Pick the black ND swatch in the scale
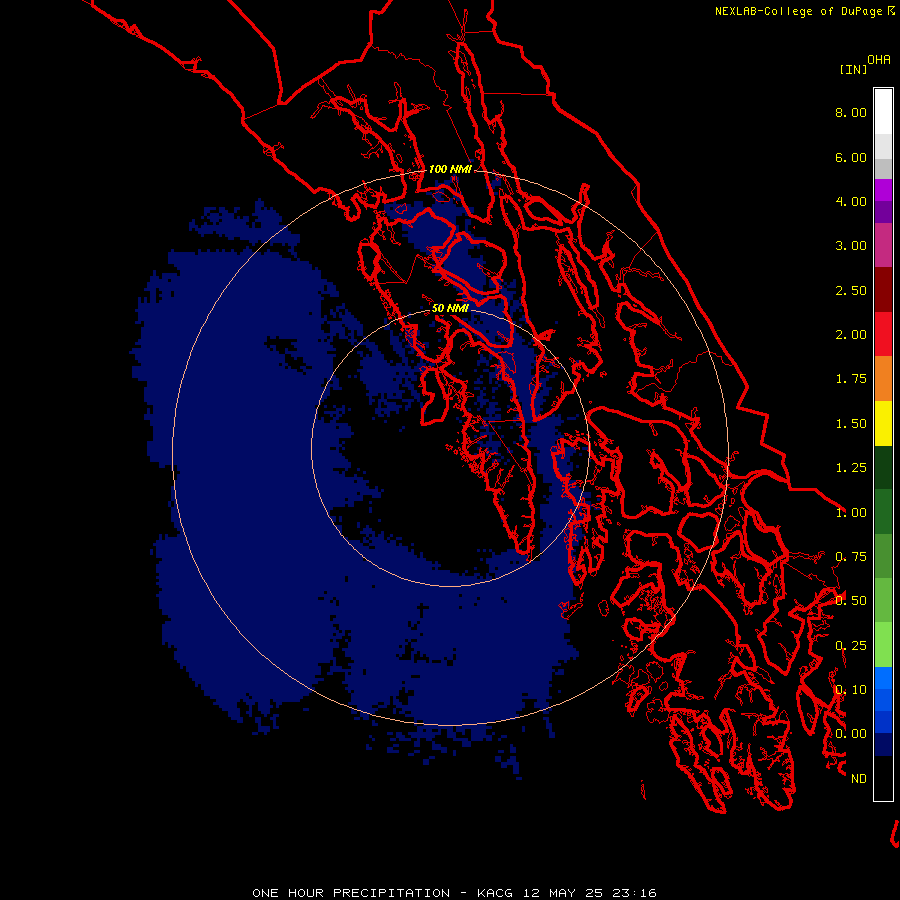Screen dimensions: 900x900 tap(883, 778)
